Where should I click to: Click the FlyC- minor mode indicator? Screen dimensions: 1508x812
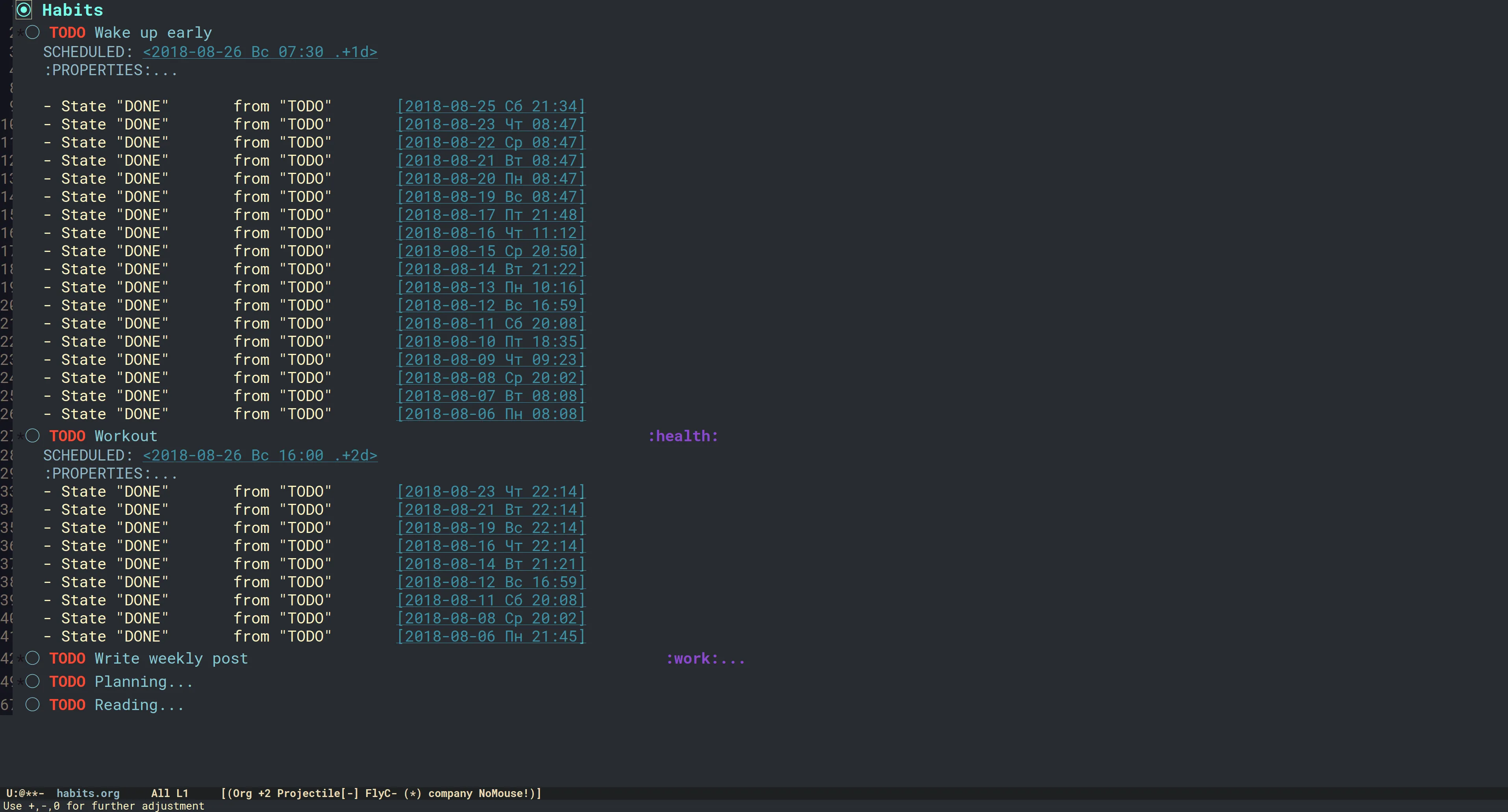tap(380, 793)
